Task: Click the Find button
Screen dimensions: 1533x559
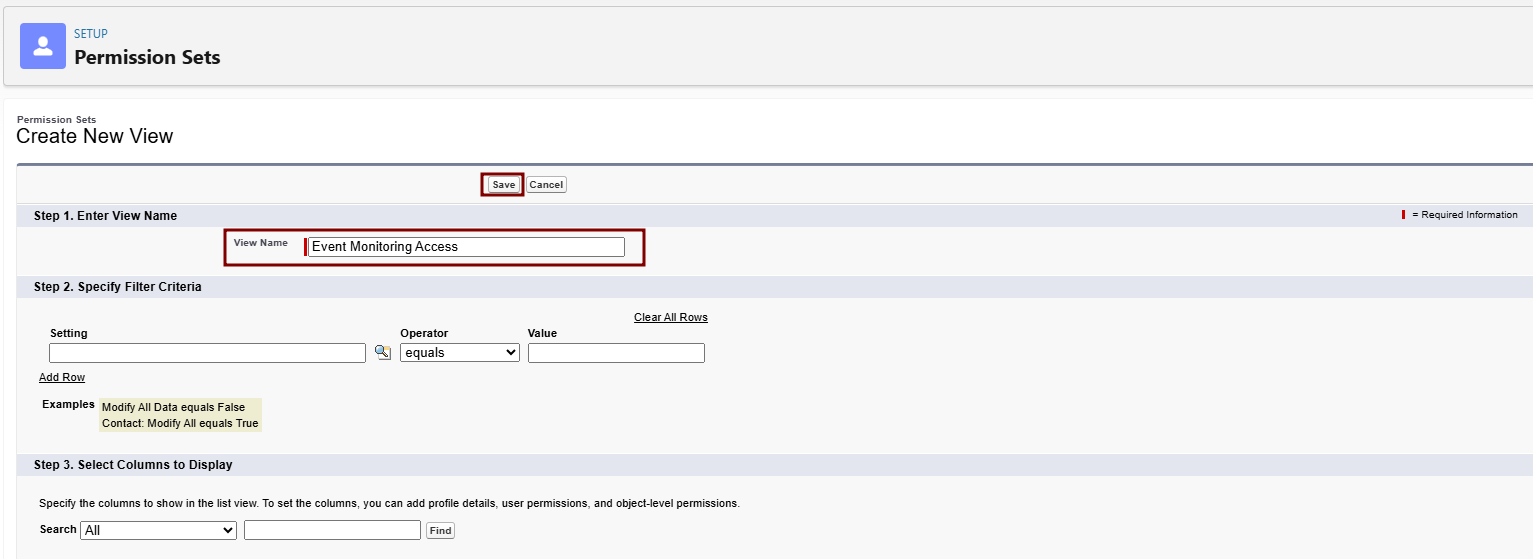Action: (x=440, y=531)
